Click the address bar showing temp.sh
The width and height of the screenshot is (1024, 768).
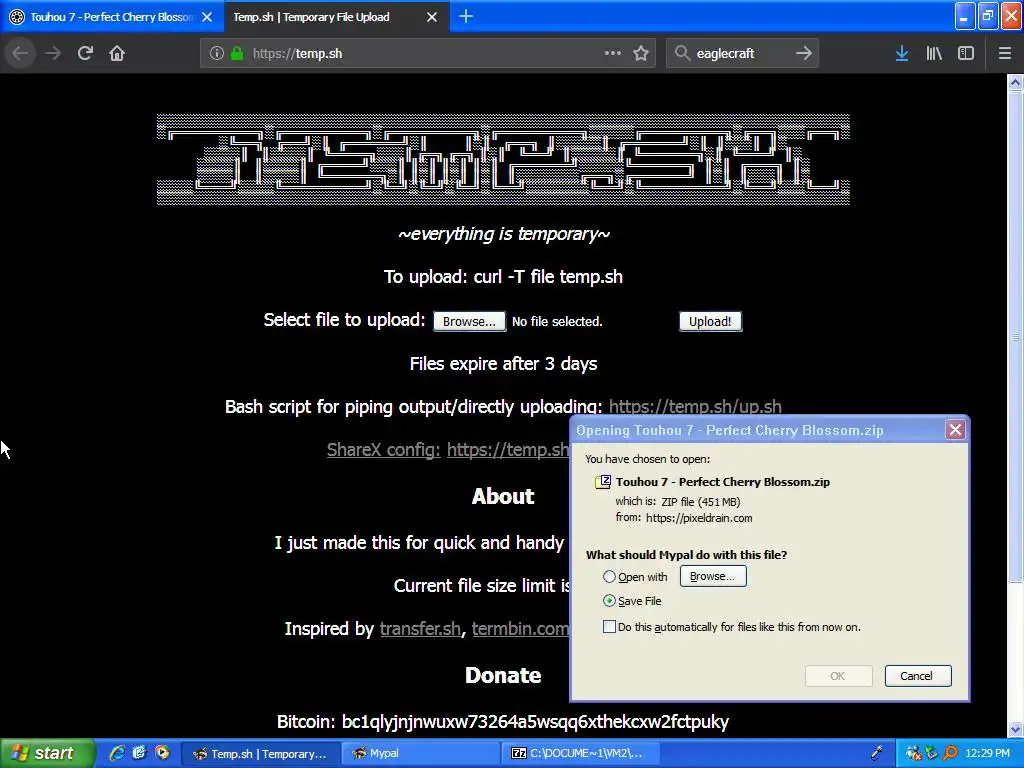pyautogui.click(x=428, y=54)
